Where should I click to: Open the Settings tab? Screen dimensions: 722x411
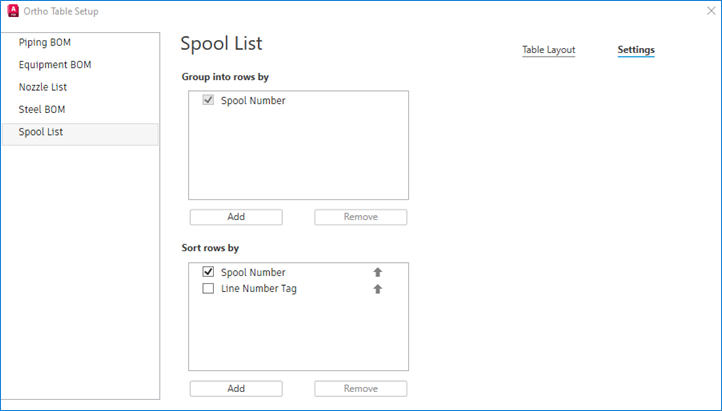click(636, 49)
